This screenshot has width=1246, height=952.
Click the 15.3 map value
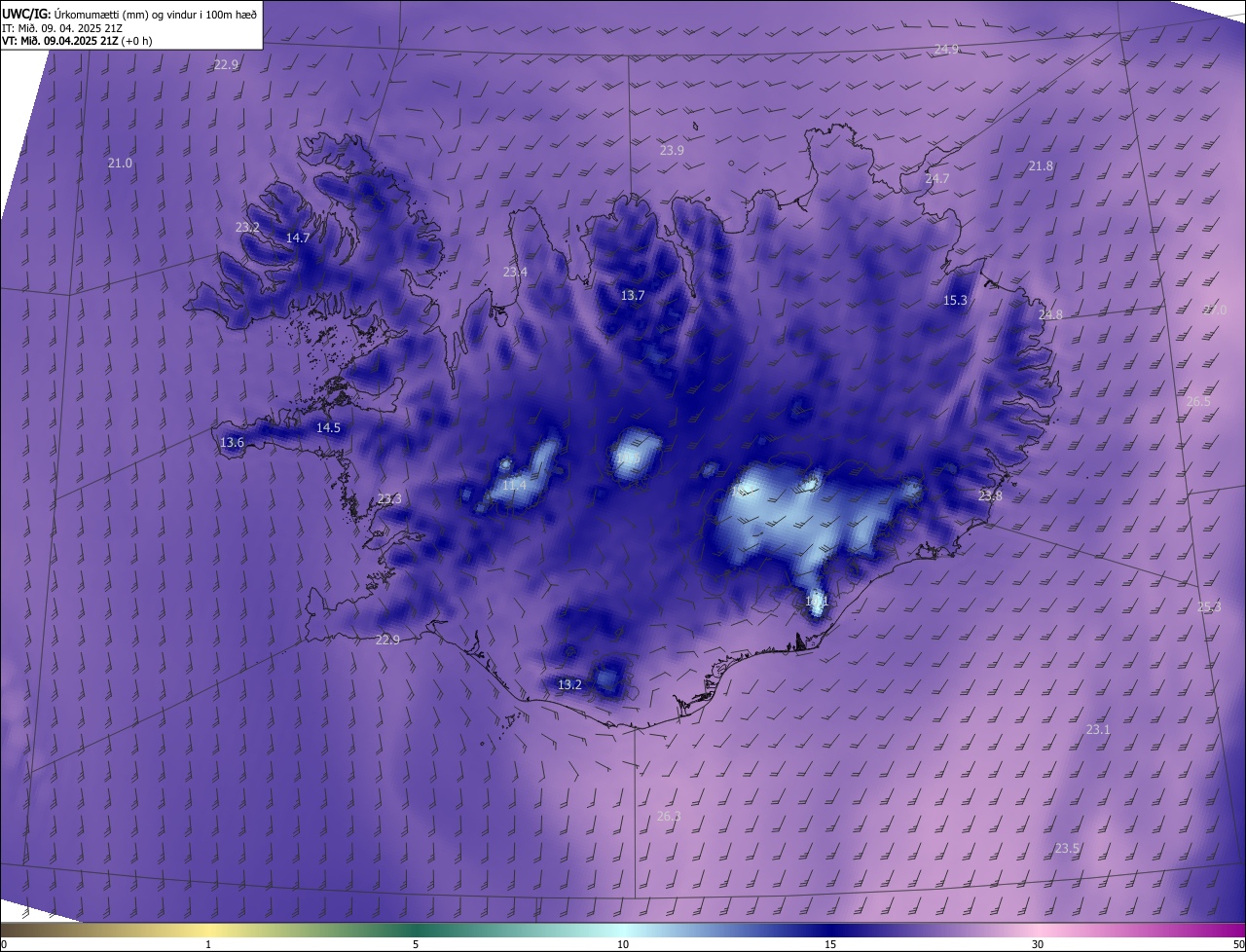[956, 301]
